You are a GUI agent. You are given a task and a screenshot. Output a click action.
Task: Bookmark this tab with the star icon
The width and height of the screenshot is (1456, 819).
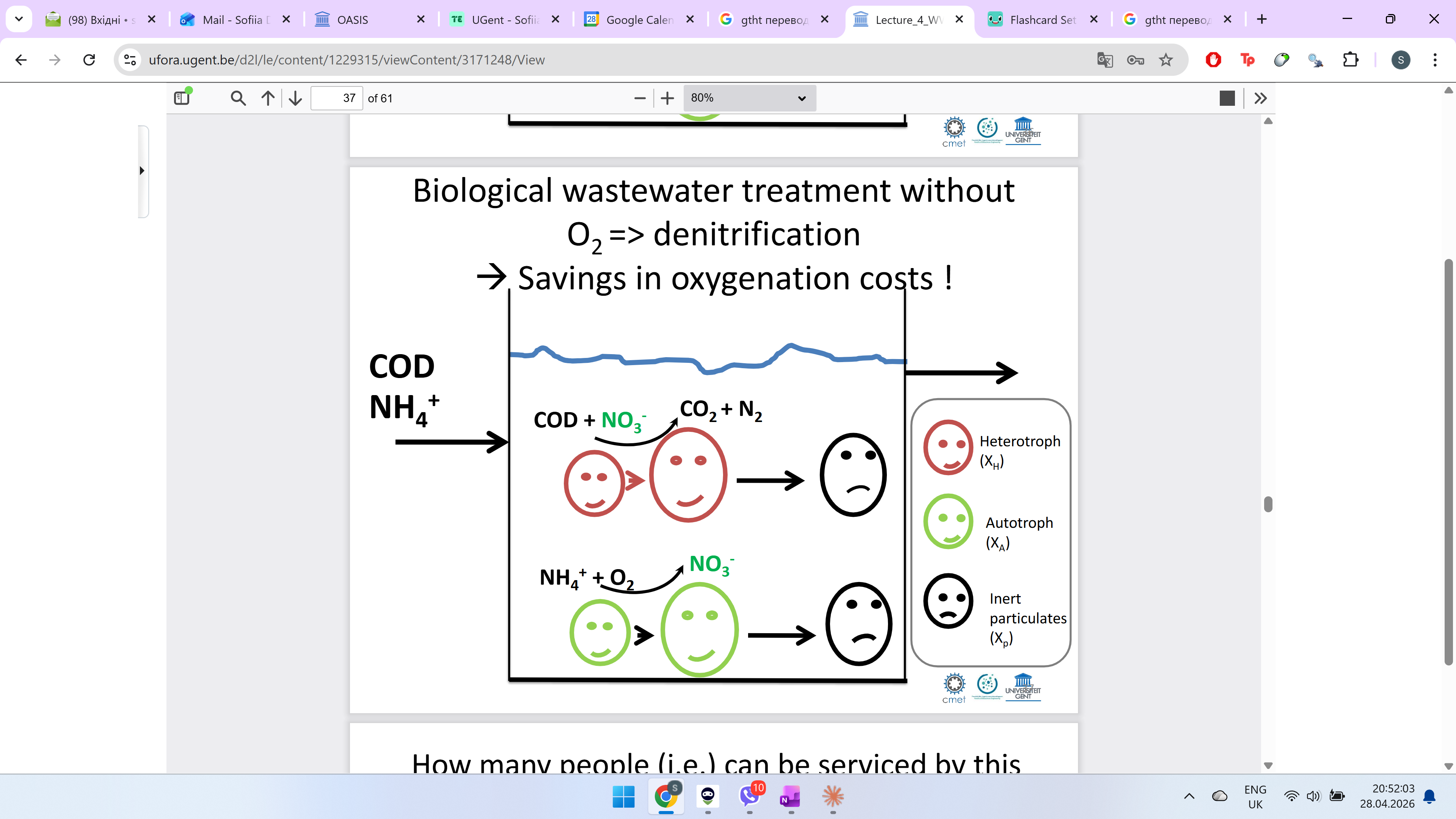(1166, 60)
